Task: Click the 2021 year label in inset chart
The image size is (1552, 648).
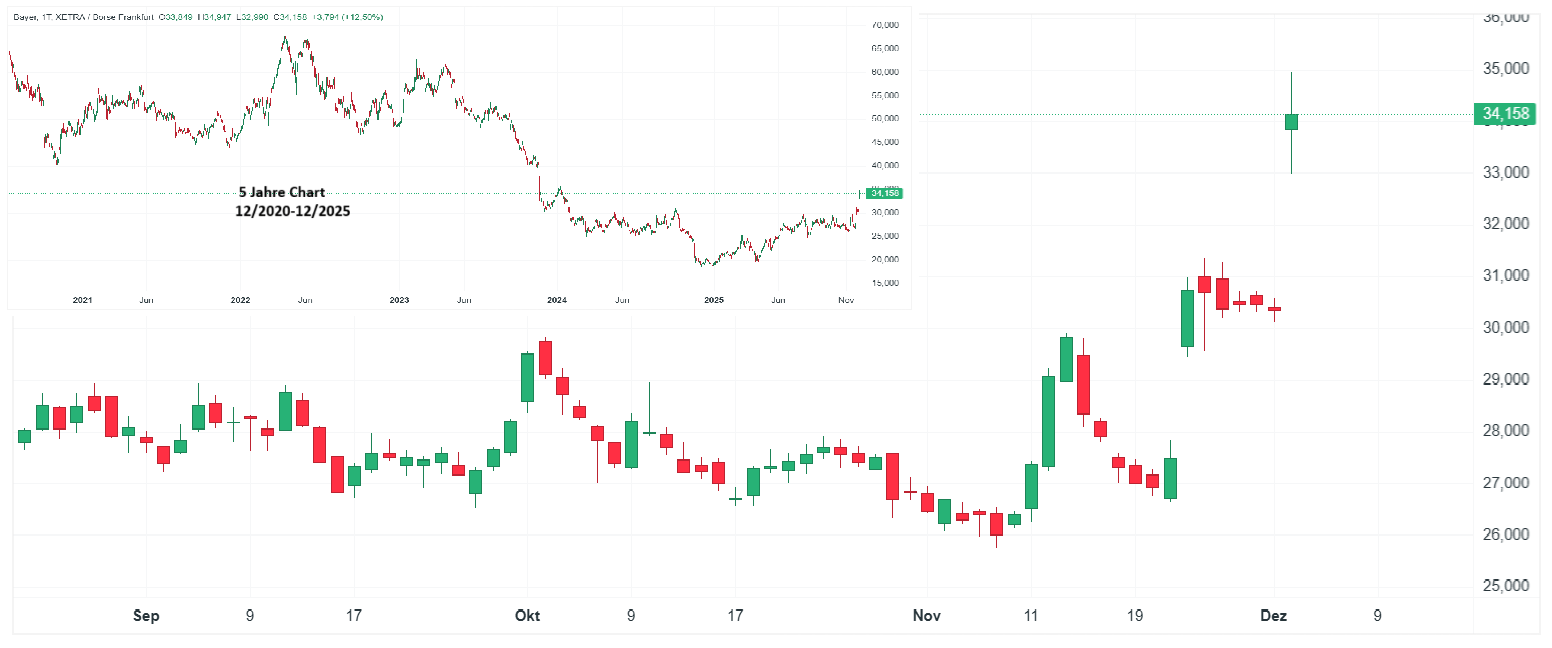Action: point(82,300)
